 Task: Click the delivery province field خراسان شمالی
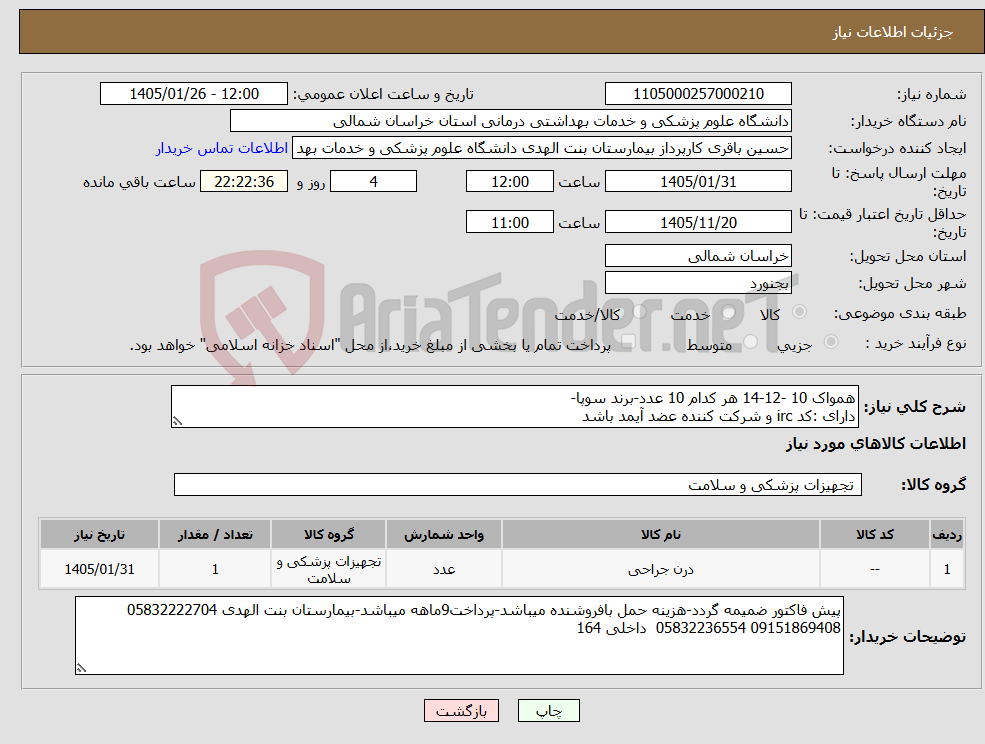pyautogui.click(x=698, y=256)
